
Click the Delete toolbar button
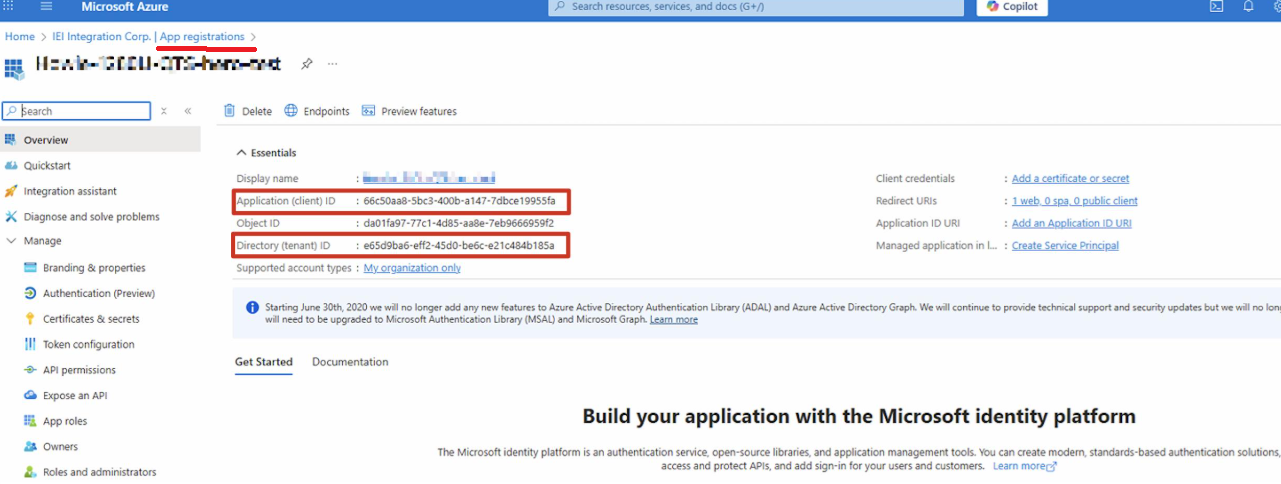click(x=247, y=111)
